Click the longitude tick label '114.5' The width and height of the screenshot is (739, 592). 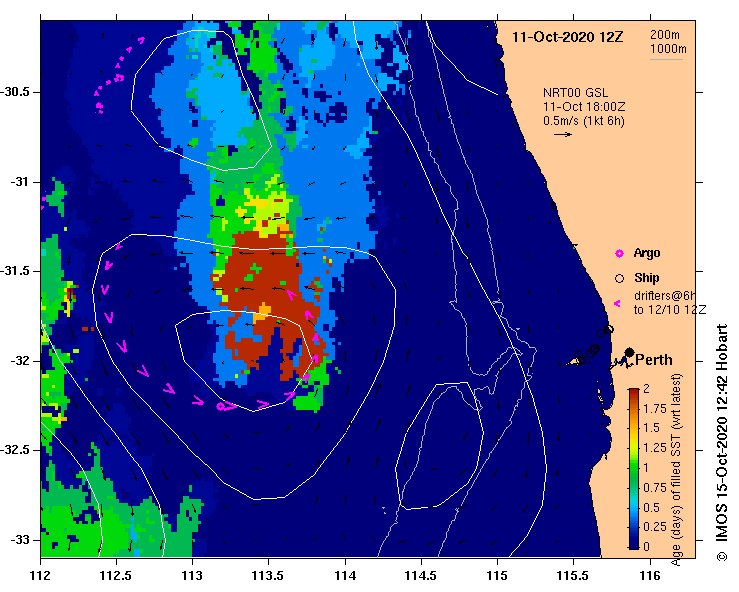coord(421,576)
